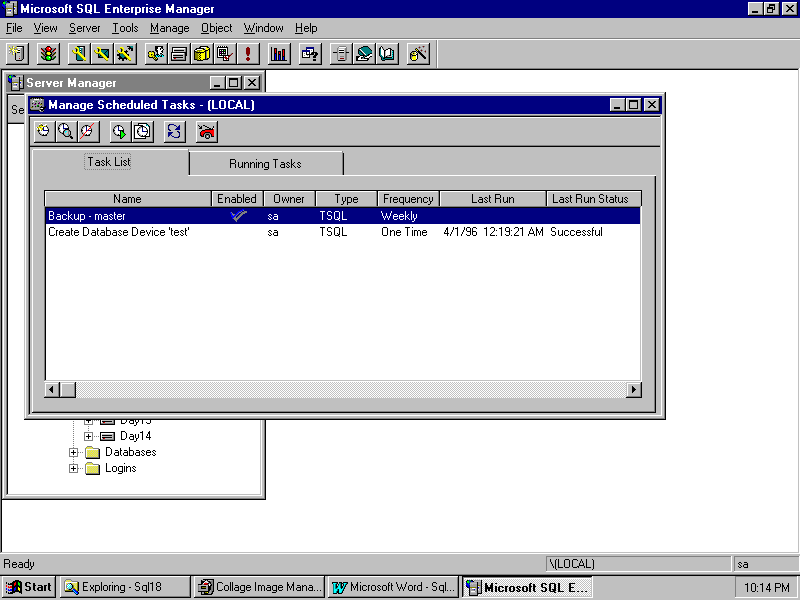Toggle the Enabled checkmark for Backup - master
Image resolution: width=800 pixels, height=600 pixels.
[237, 215]
